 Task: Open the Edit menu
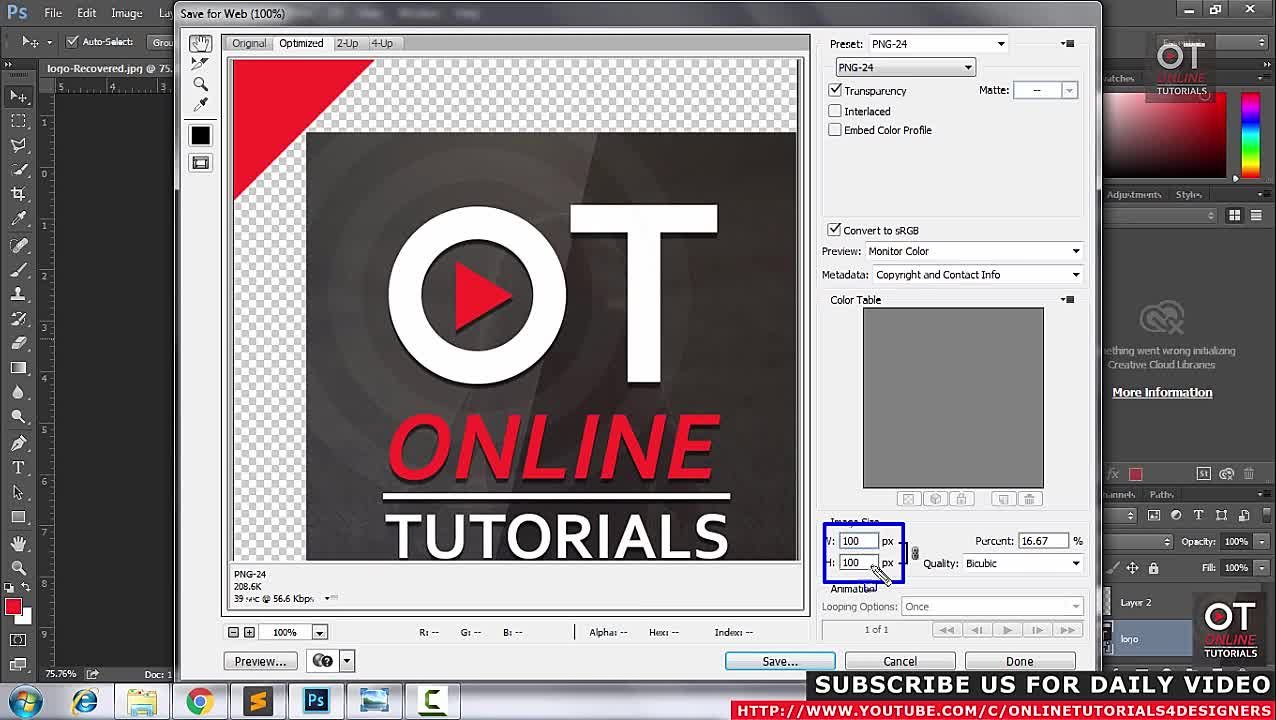pos(86,13)
